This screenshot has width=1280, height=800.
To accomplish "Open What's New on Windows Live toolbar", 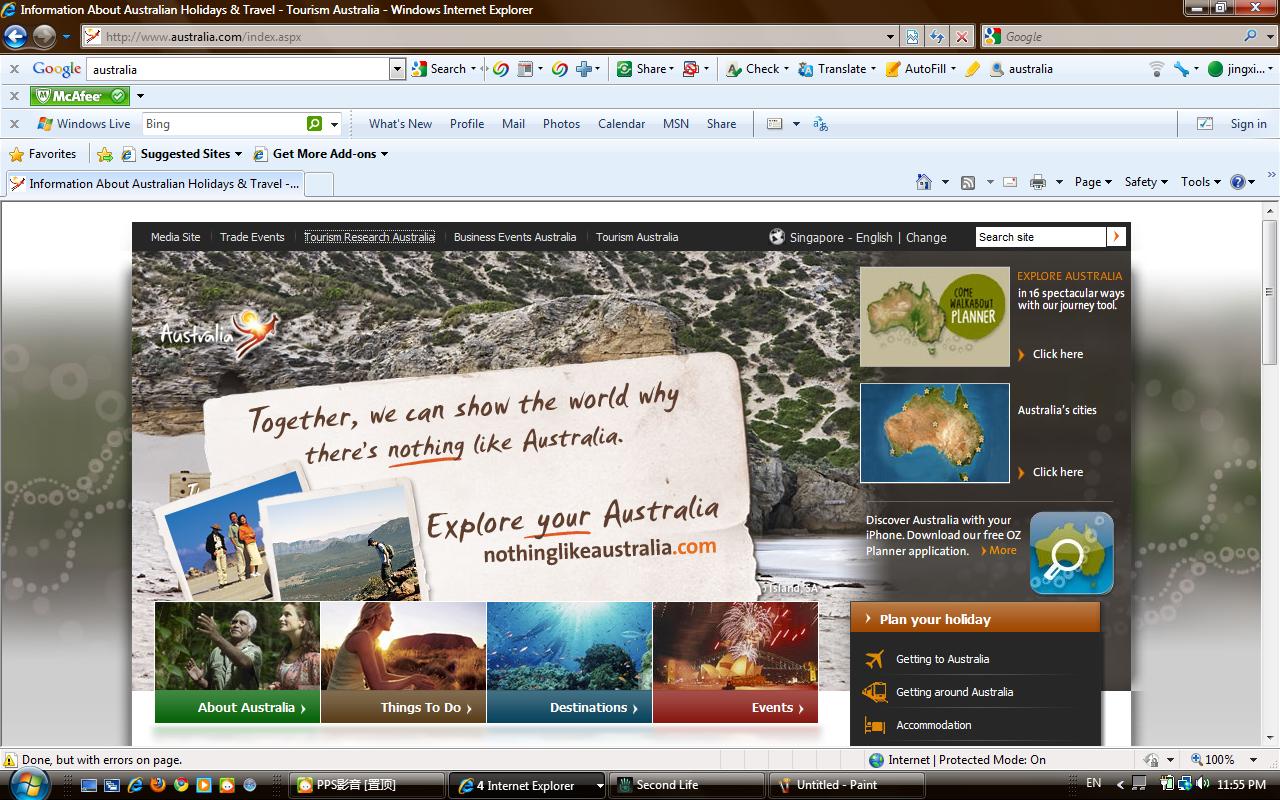I will point(400,124).
